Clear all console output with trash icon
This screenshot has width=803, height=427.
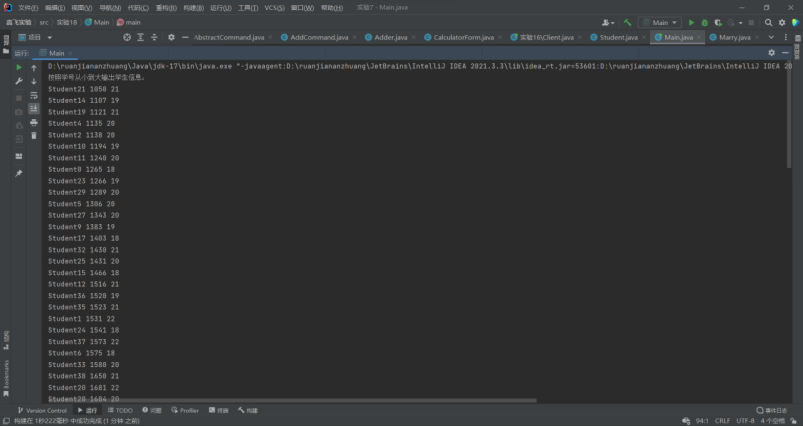(34, 135)
